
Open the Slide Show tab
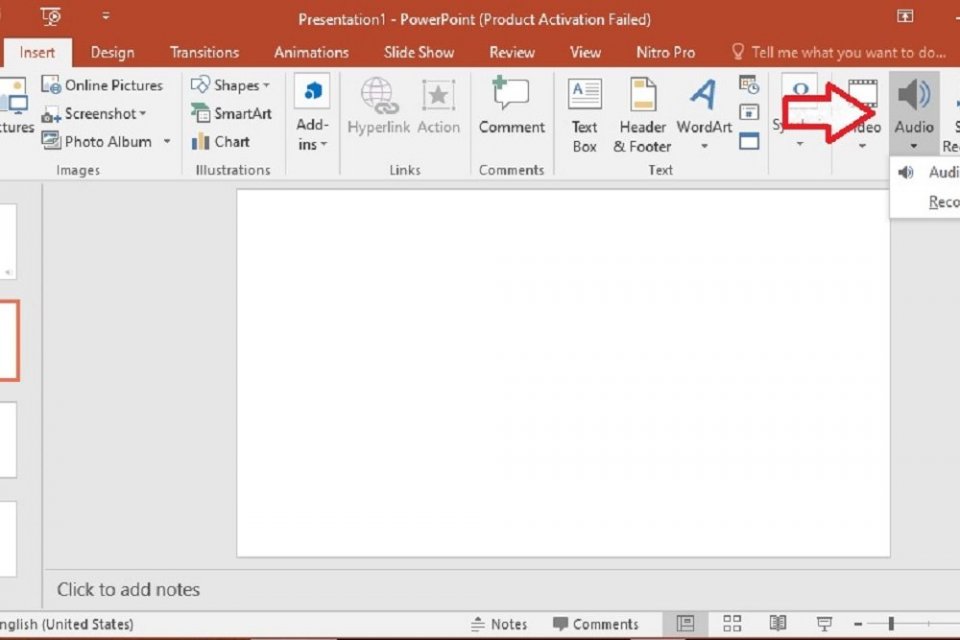click(x=419, y=53)
